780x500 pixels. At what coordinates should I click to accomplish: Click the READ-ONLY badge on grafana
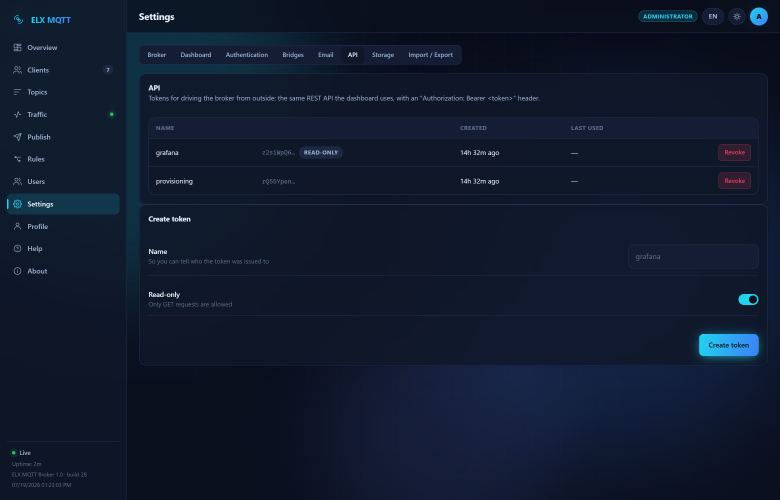321,152
